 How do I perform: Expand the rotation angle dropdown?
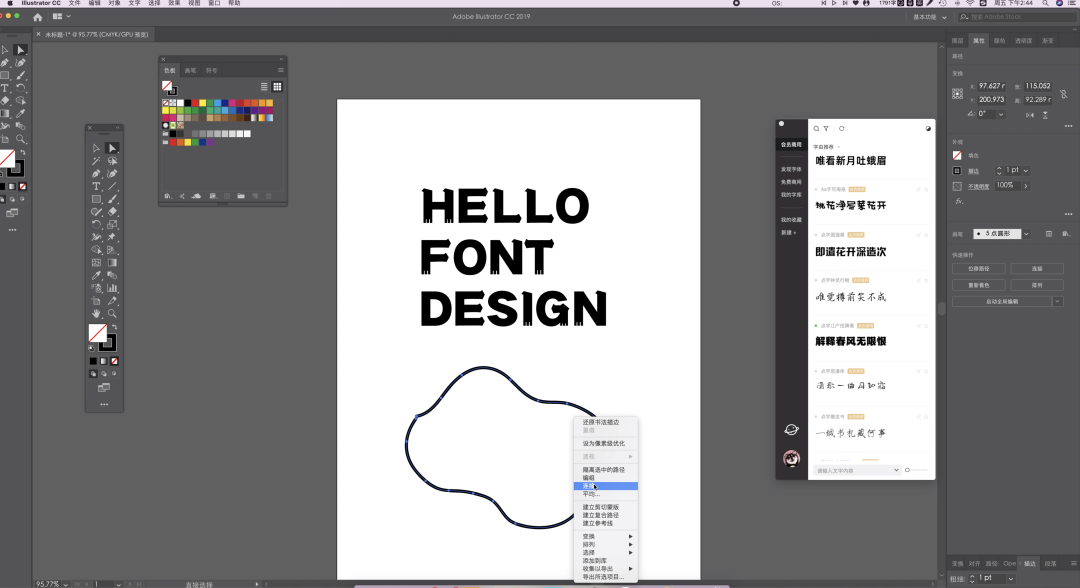(1003, 114)
